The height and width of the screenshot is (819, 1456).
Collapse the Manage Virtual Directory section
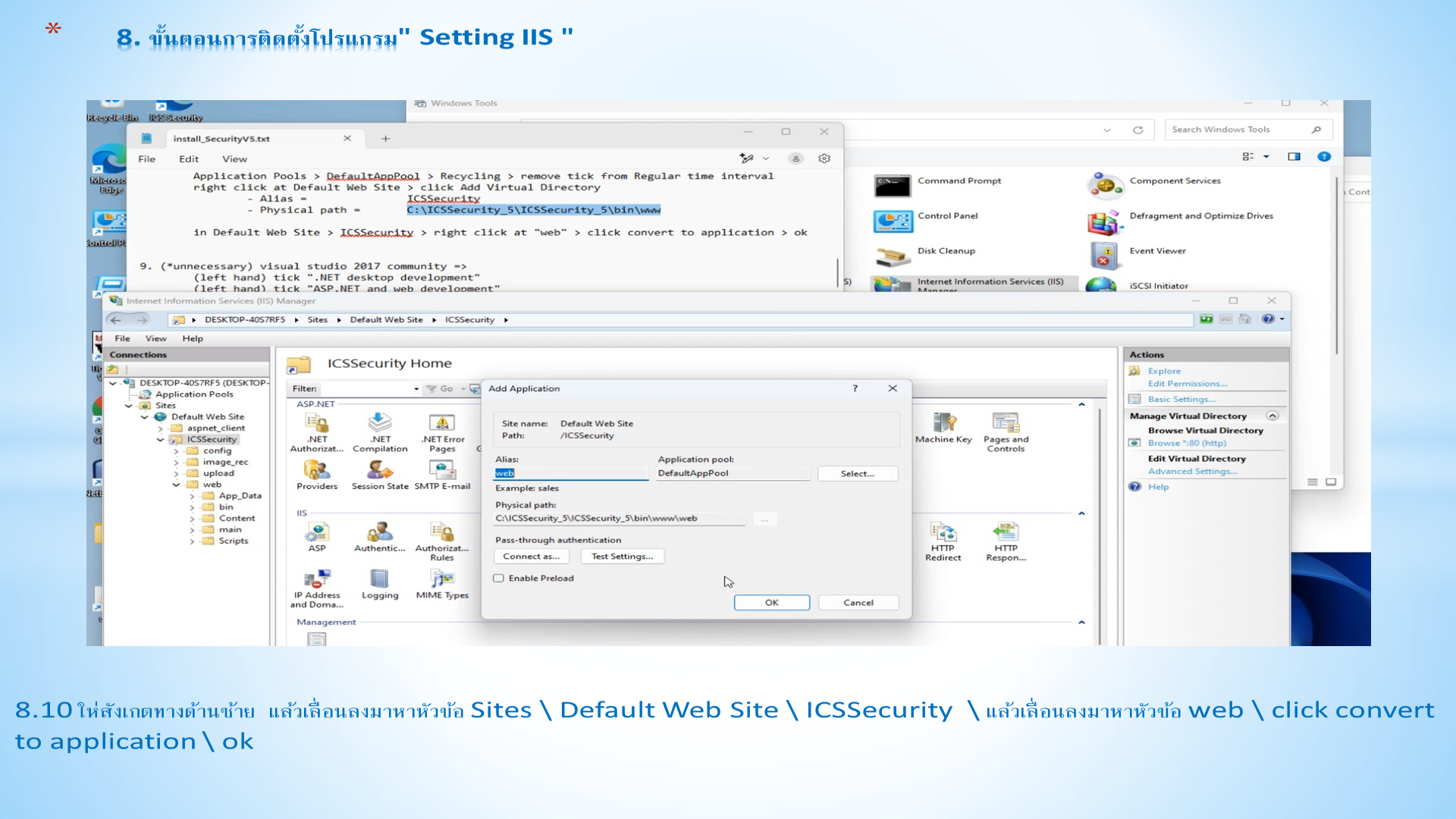(1272, 416)
